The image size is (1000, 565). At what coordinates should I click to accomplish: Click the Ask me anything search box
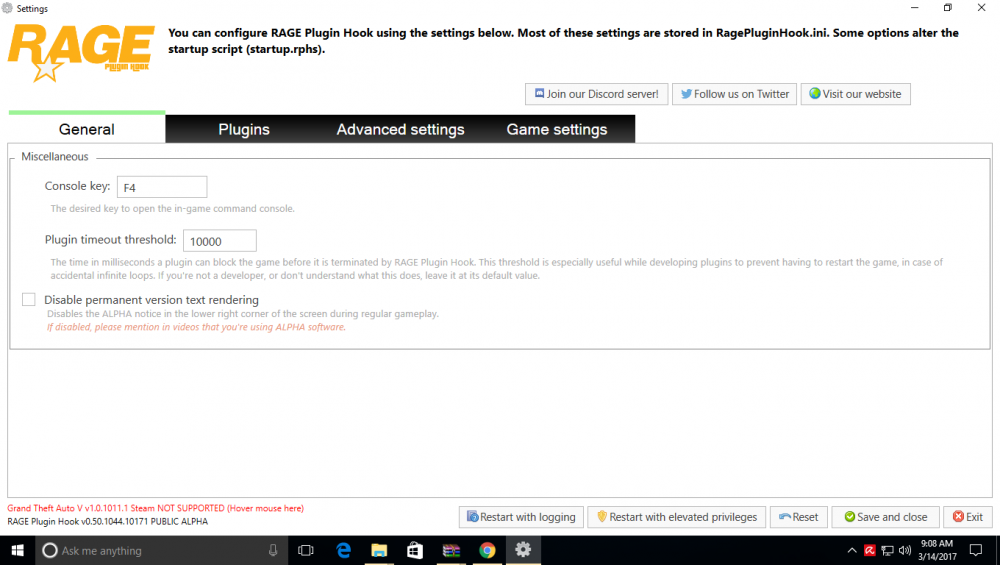(x=163, y=550)
